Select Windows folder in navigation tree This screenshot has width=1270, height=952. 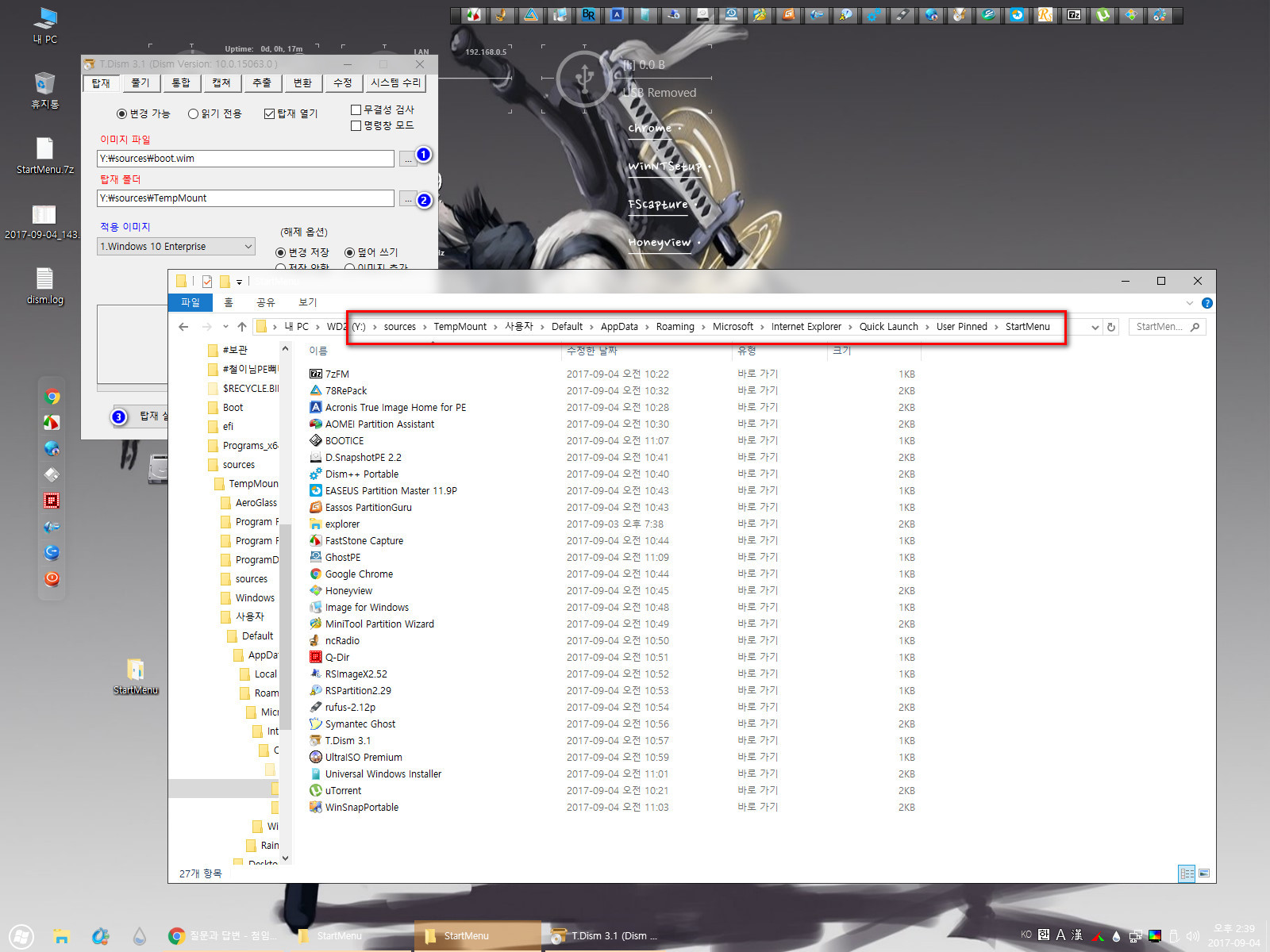coord(248,598)
